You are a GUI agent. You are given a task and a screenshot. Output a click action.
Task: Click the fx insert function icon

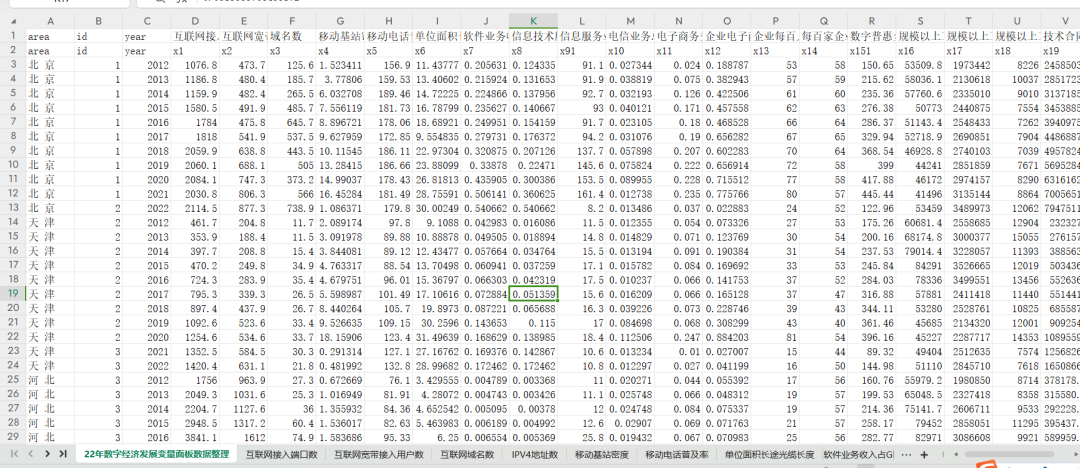point(182,2)
